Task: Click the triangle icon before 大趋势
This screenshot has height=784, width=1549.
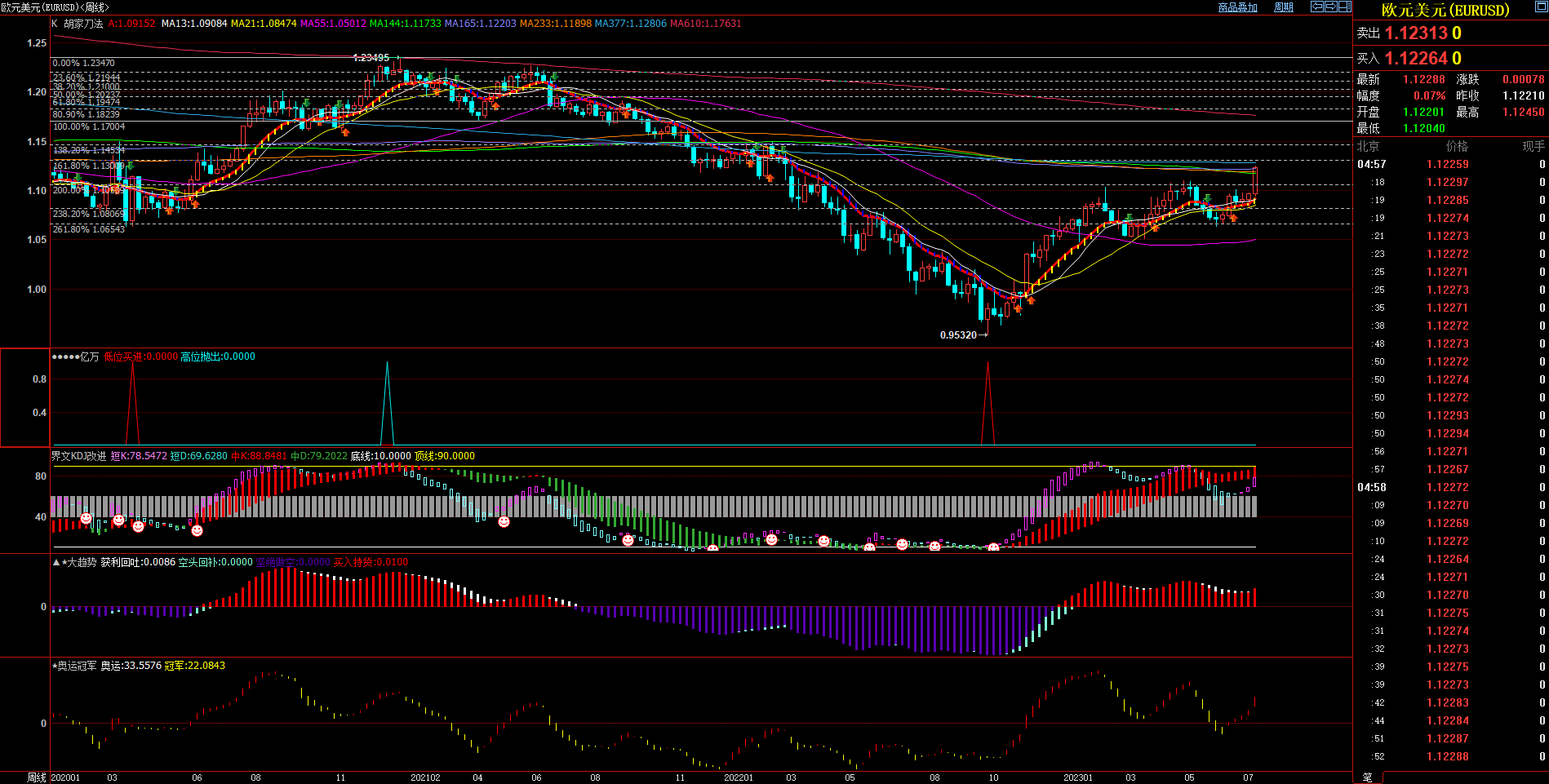Action: pos(55,562)
